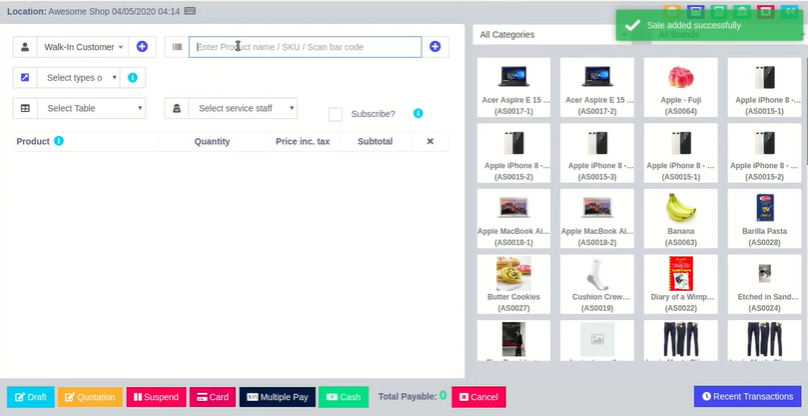This screenshot has height=416, width=808.
Task: Click the info icon next to Subscribe
Action: (418, 114)
